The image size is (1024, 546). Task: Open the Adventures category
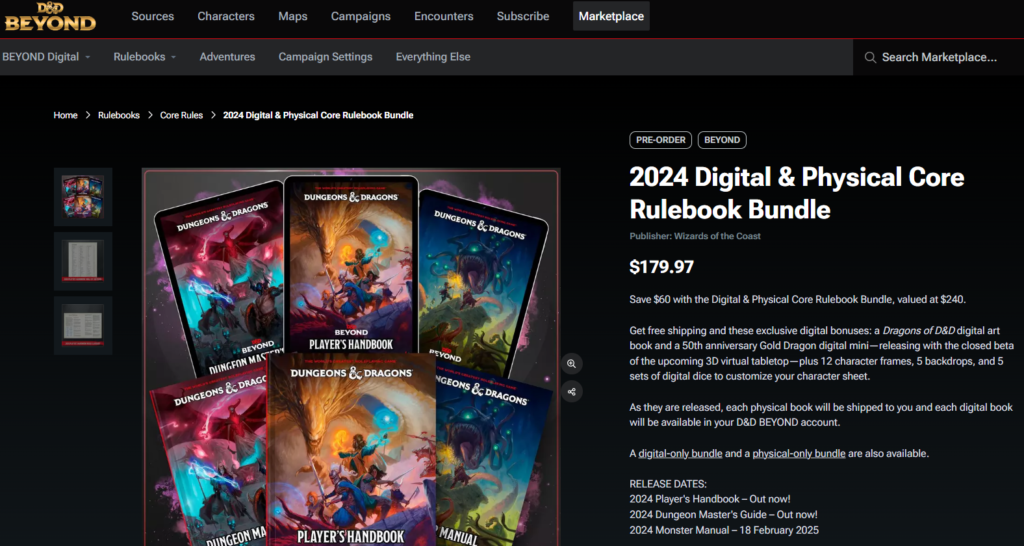pyautogui.click(x=227, y=57)
